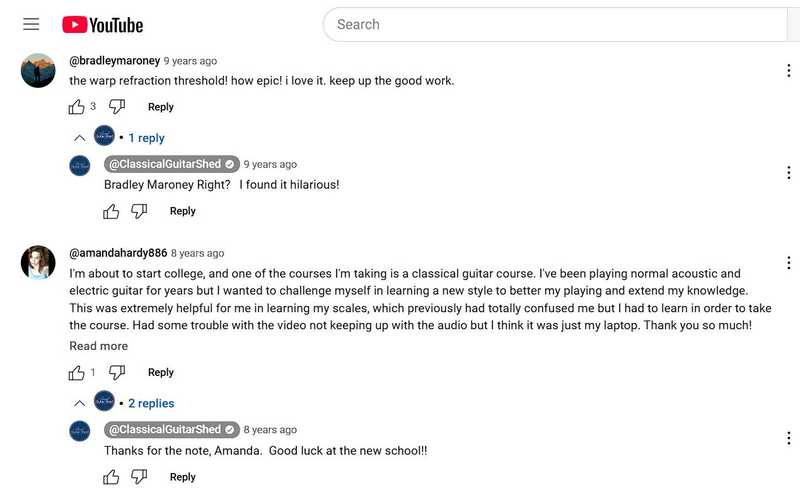The width and height of the screenshot is (800, 494).
Task: Open options menu for 'Good luck' reply
Action: tap(789, 438)
